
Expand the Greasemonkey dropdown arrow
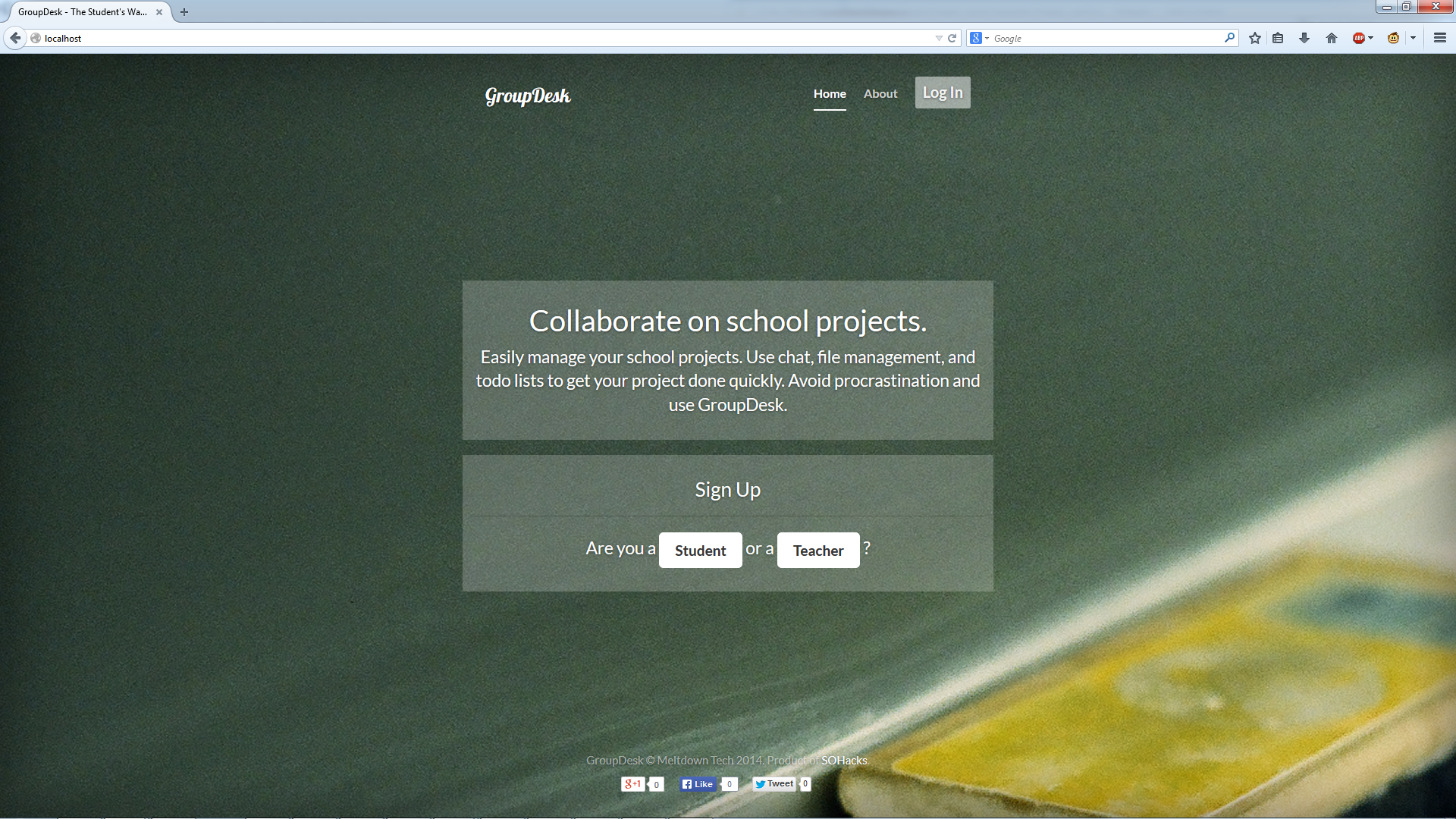[x=1413, y=38]
